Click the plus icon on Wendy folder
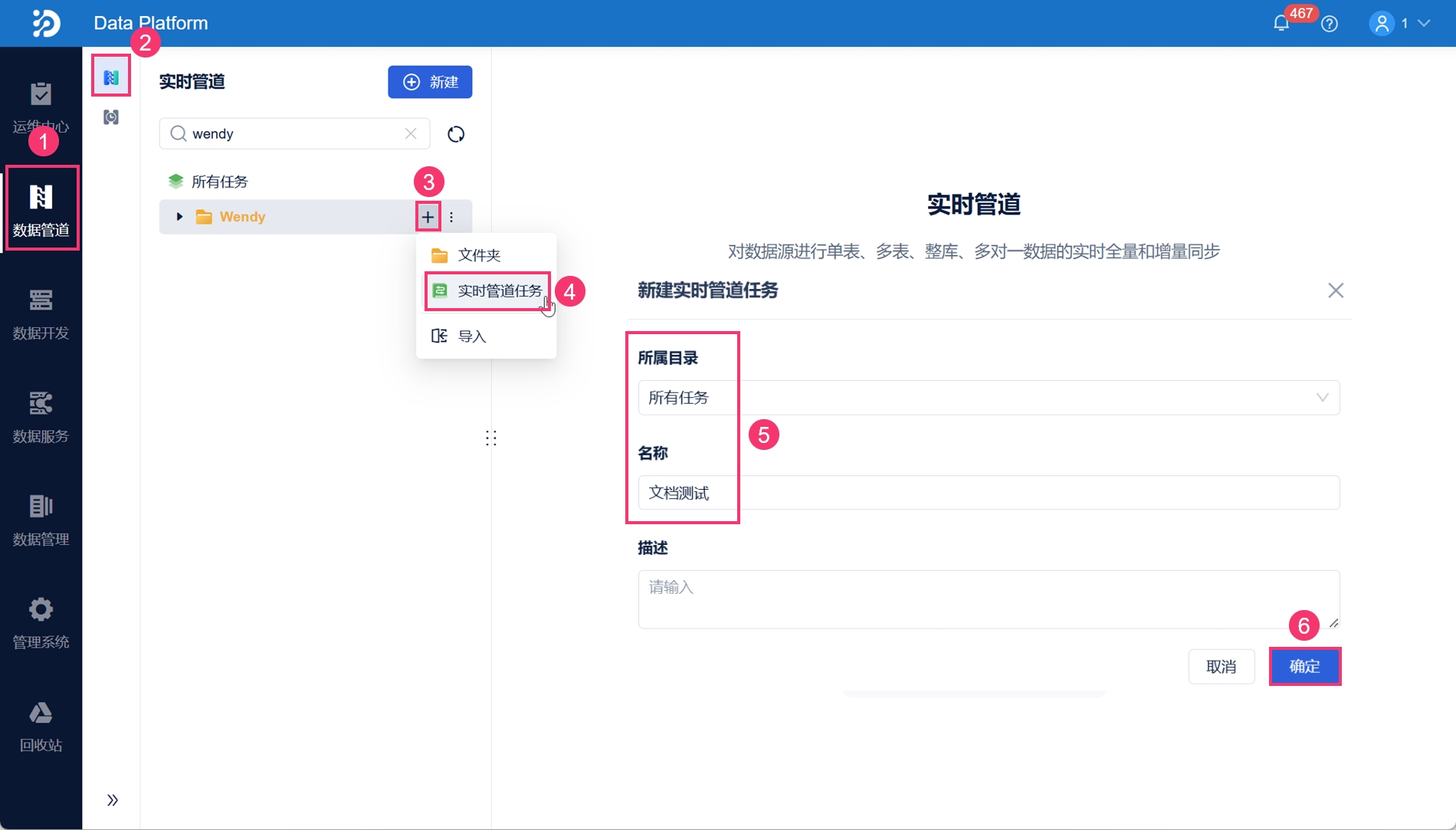Image resolution: width=1456 pixels, height=830 pixels. pyautogui.click(x=428, y=217)
